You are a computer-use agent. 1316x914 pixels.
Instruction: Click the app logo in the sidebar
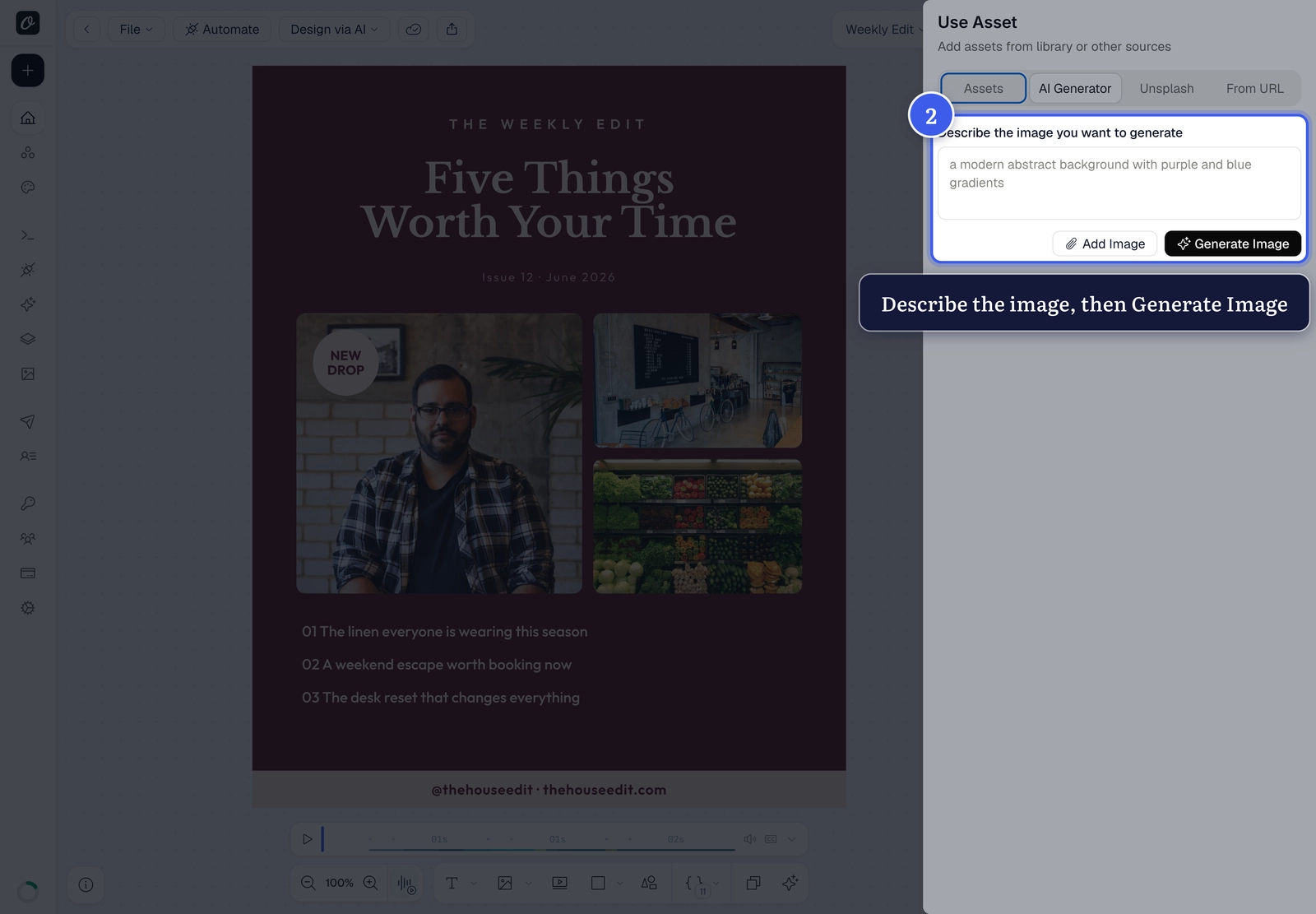28,23
